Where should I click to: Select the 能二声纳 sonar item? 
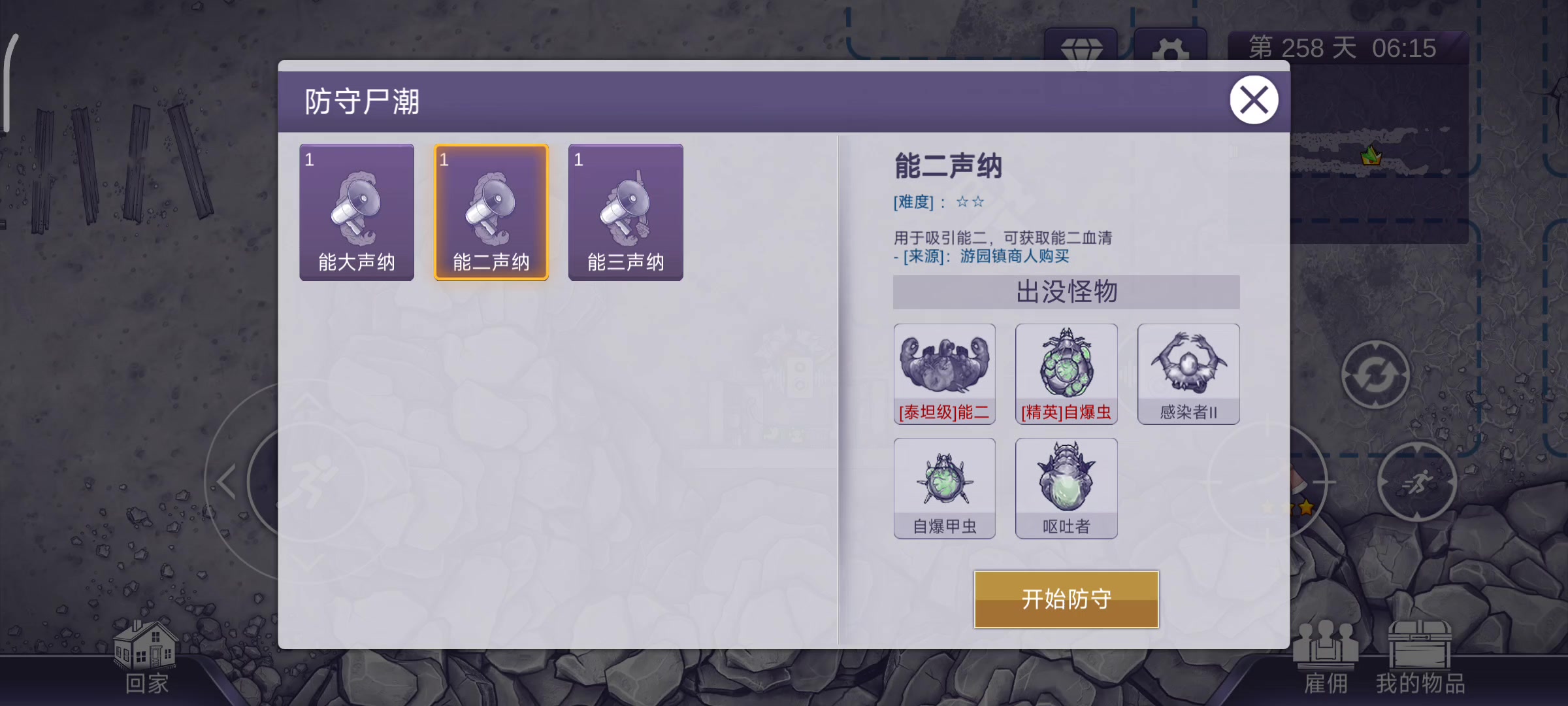tap(491, 212)
